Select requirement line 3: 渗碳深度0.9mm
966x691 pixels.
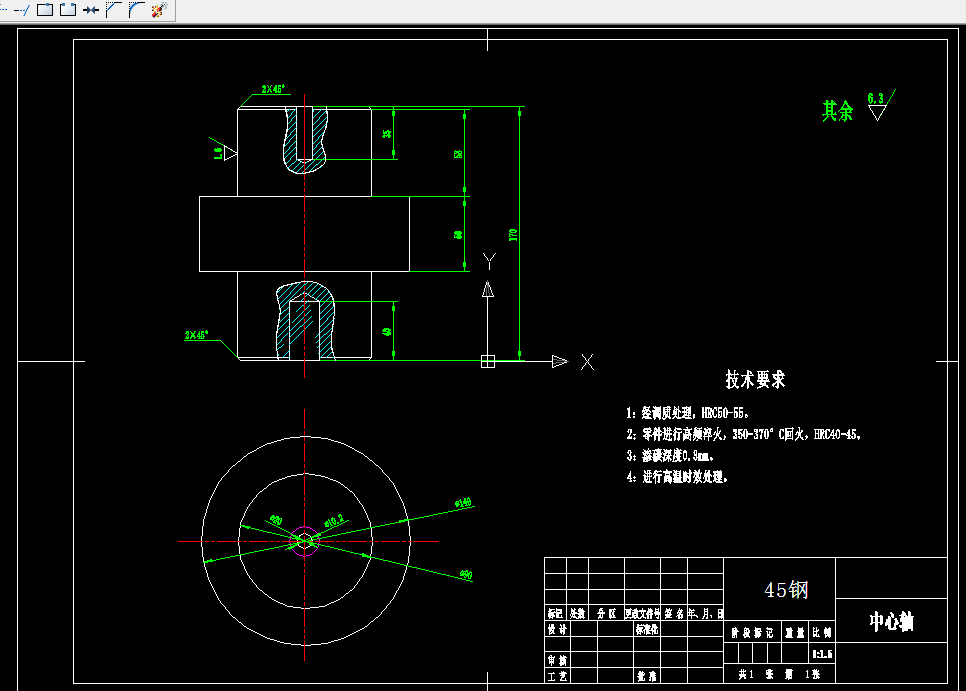(670, 456)
